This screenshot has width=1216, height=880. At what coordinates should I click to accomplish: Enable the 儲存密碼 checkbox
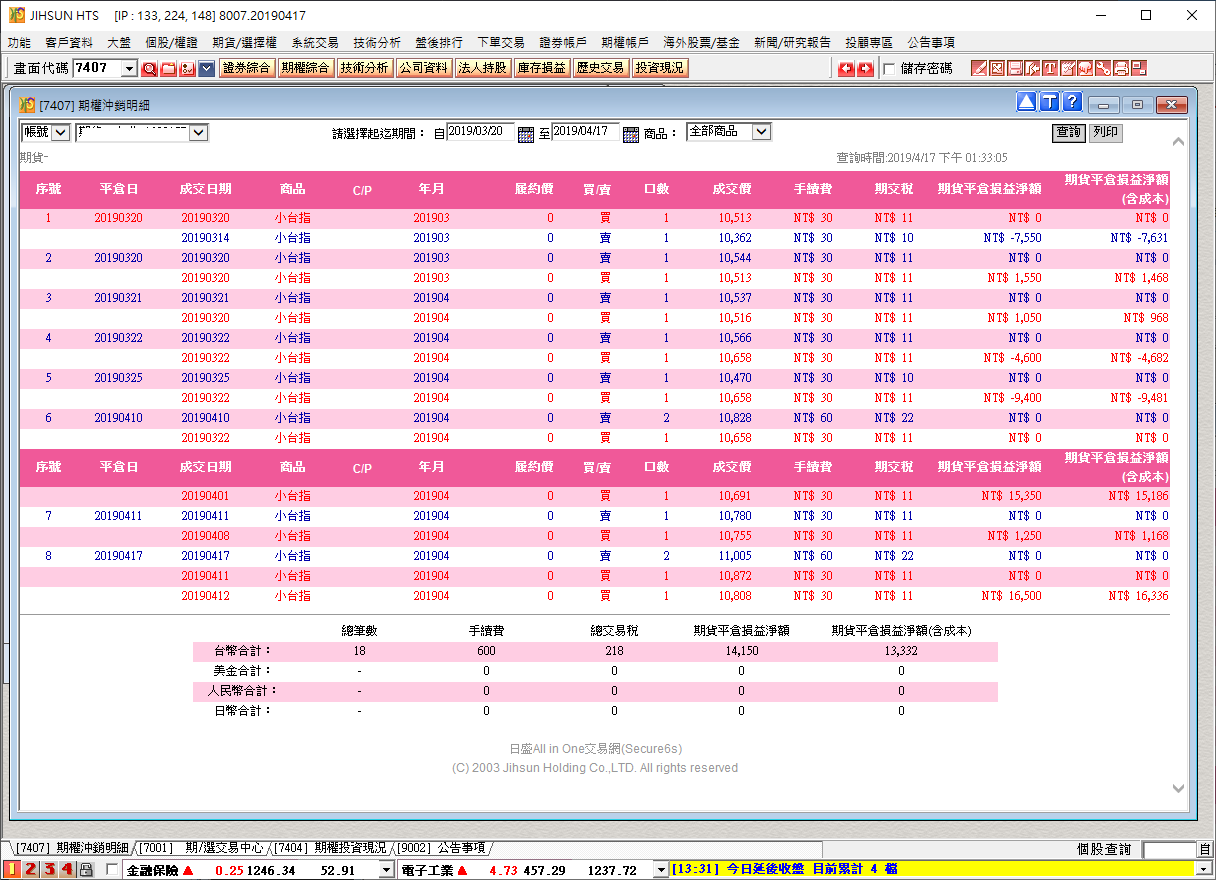(889, 69)
